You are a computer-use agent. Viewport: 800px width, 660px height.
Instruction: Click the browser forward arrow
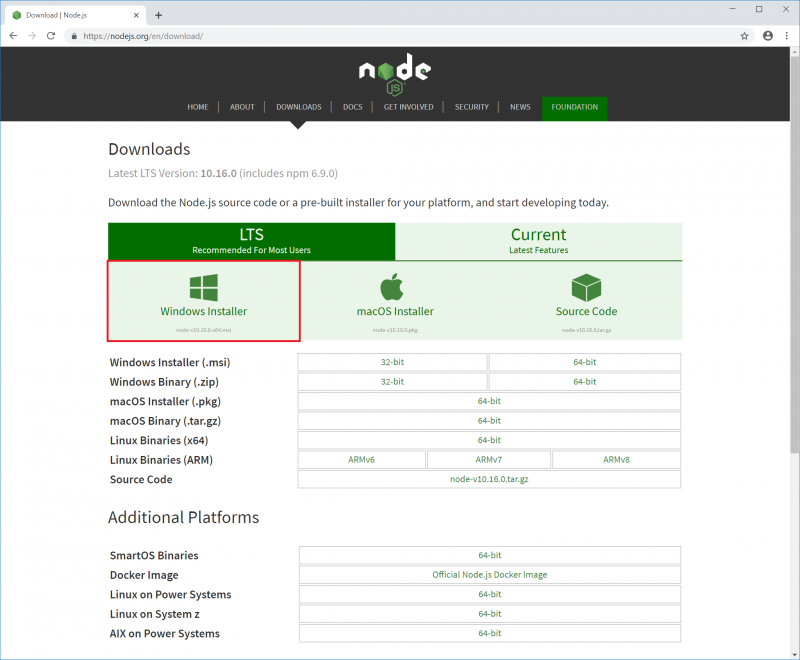pos(32,36)
